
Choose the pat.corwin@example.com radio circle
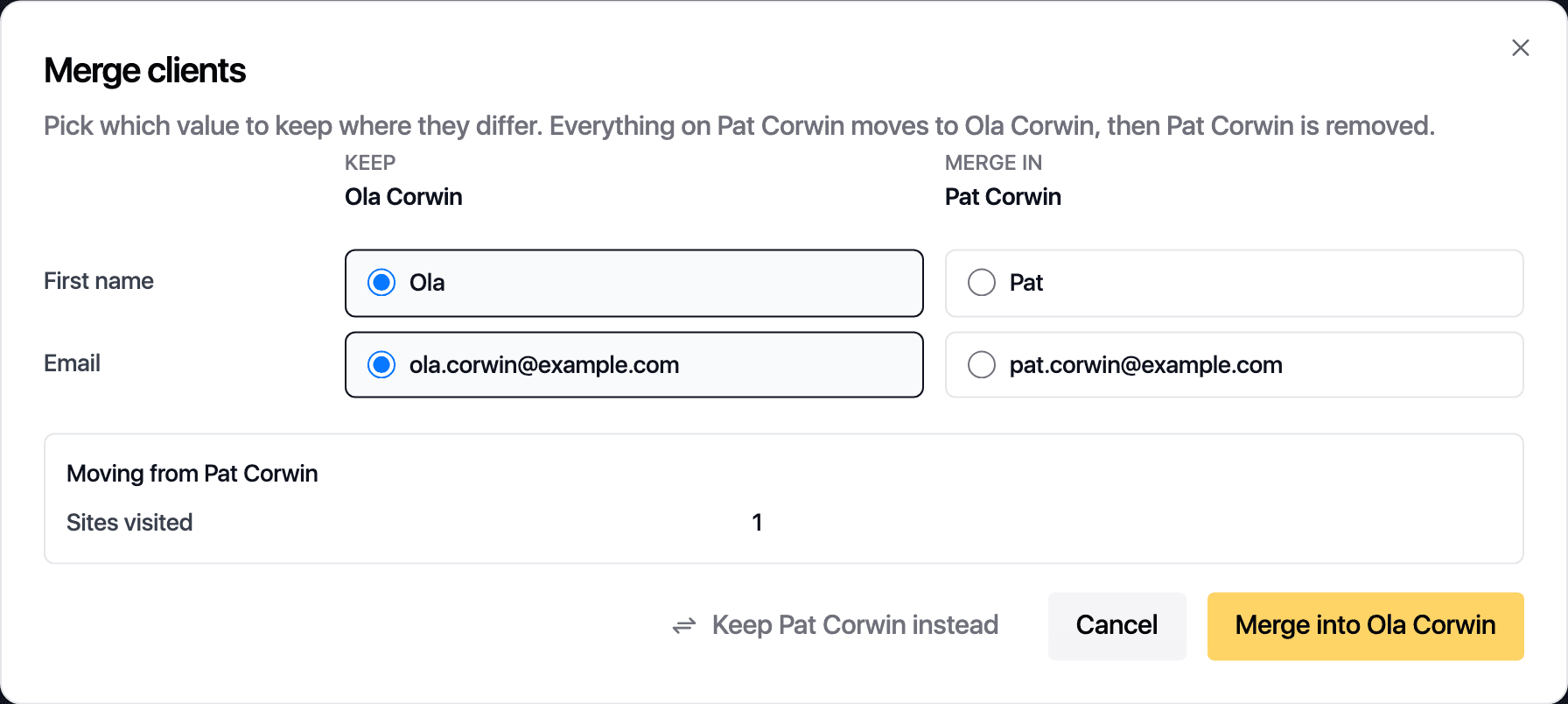tap(982, 365)
